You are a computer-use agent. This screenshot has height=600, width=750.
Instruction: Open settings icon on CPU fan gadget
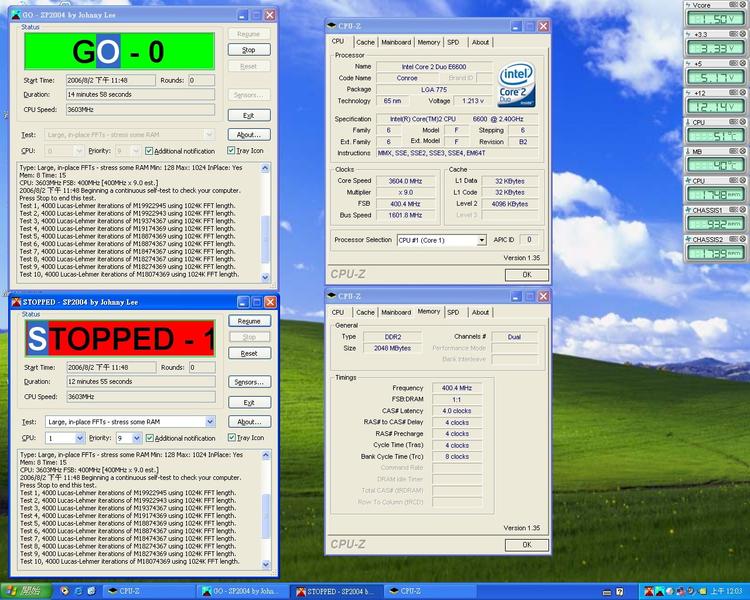pyautogui.click(x=733, y=180)
